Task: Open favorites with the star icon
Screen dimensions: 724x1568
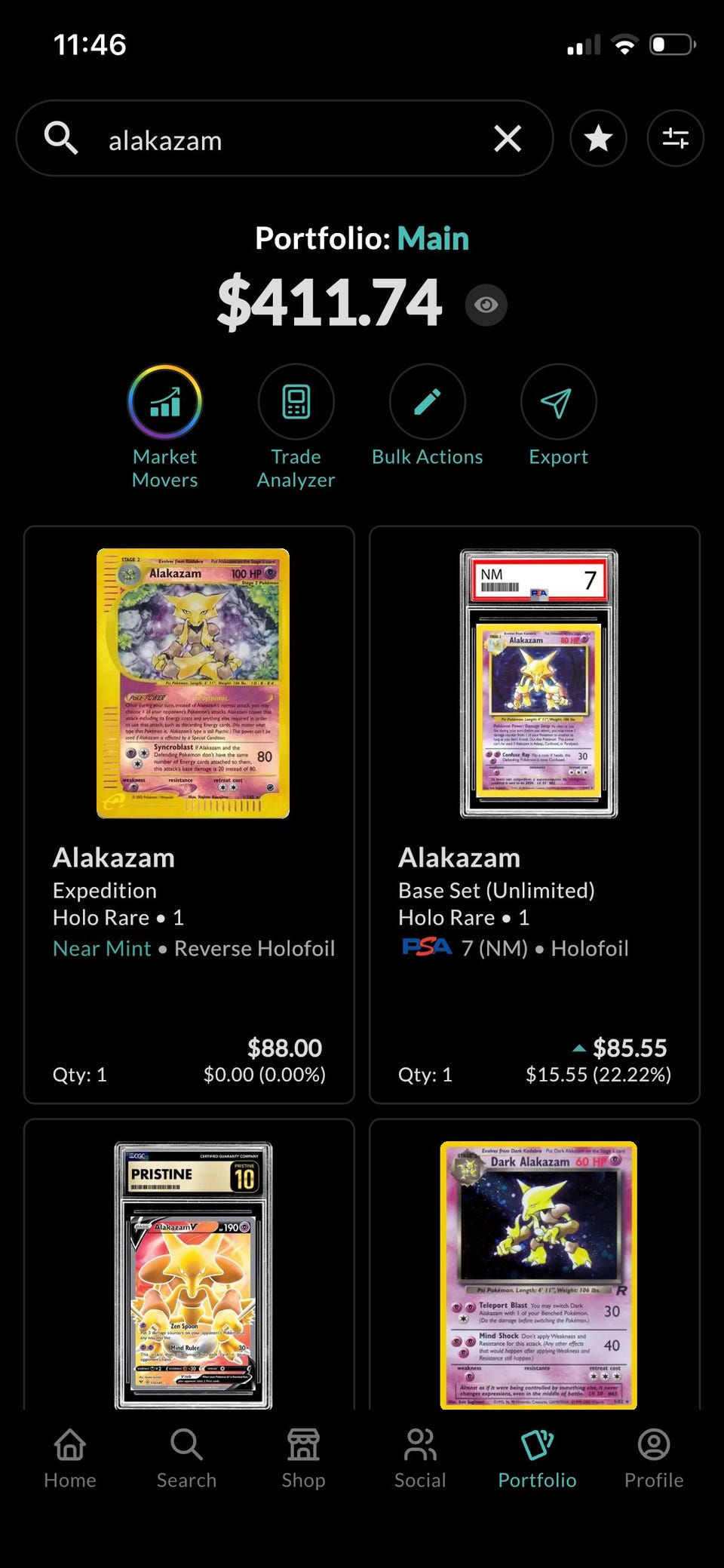Action: point(598,138)
